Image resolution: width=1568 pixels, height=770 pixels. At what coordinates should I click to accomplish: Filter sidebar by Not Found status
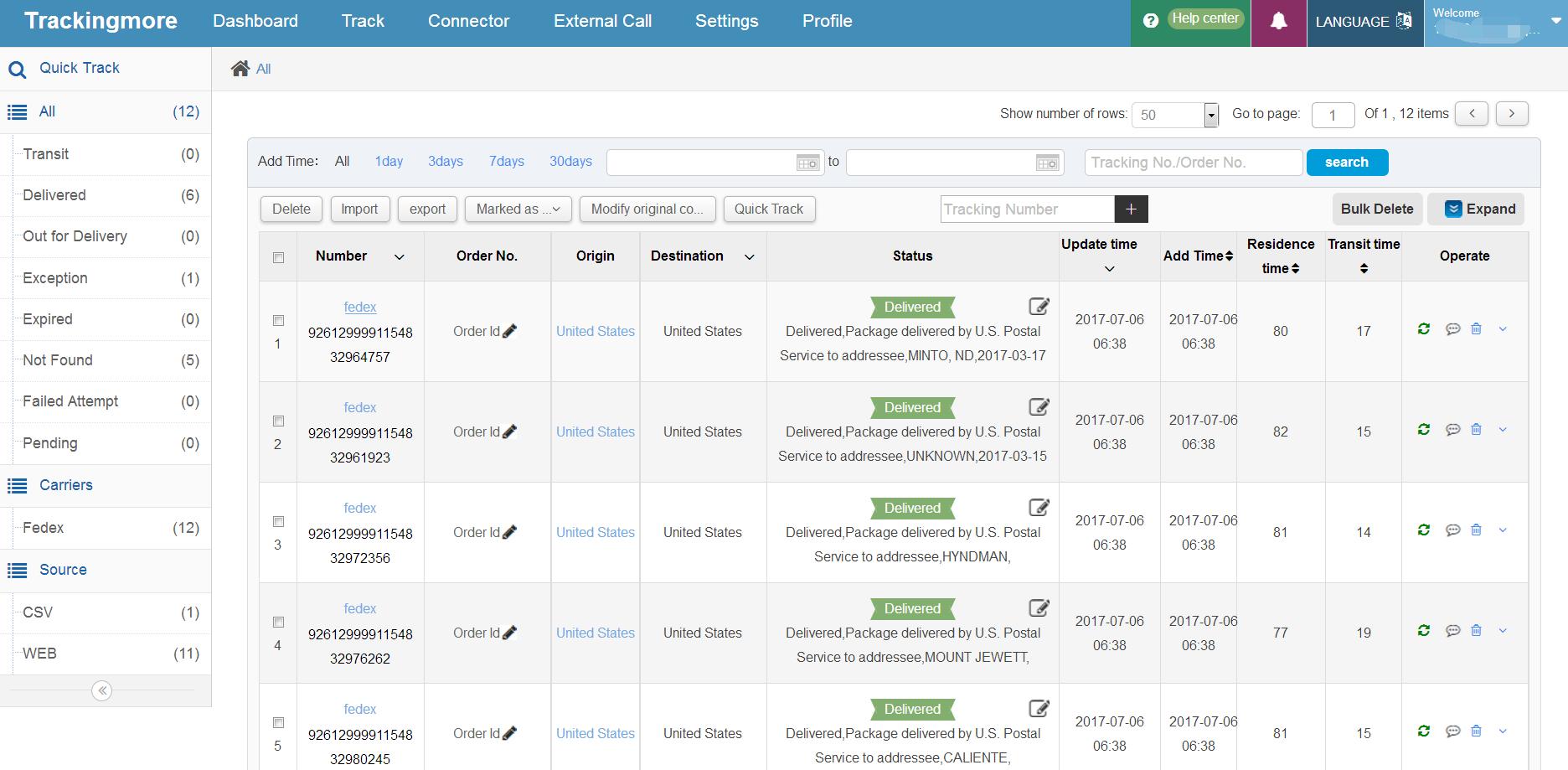(106, 360)
